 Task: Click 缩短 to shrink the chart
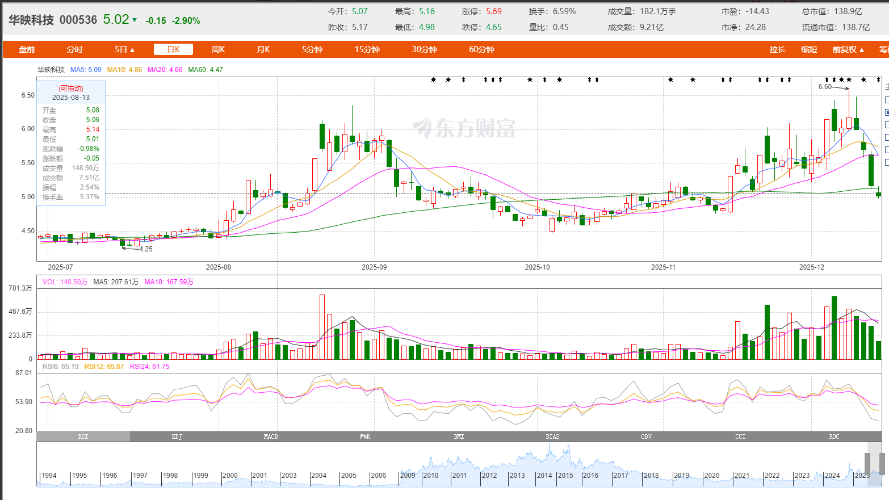[x=809, y=49]
